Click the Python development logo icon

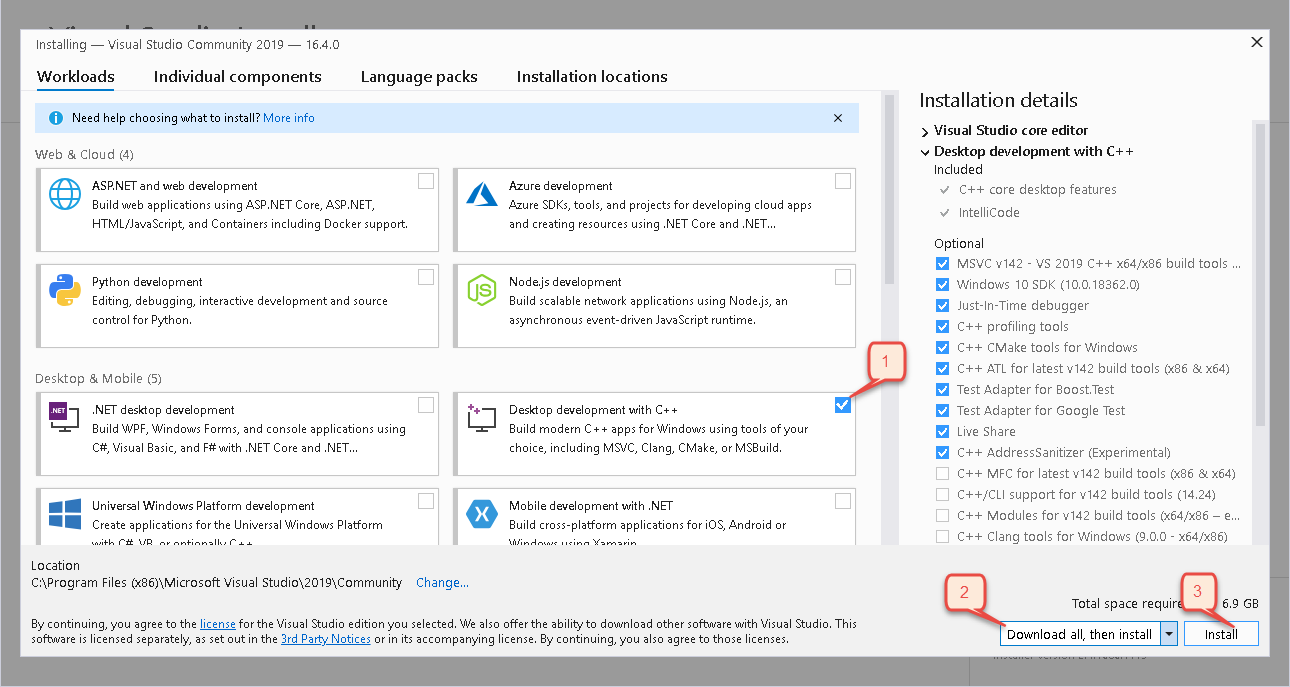pyautogui.click(x=65, y=291)
